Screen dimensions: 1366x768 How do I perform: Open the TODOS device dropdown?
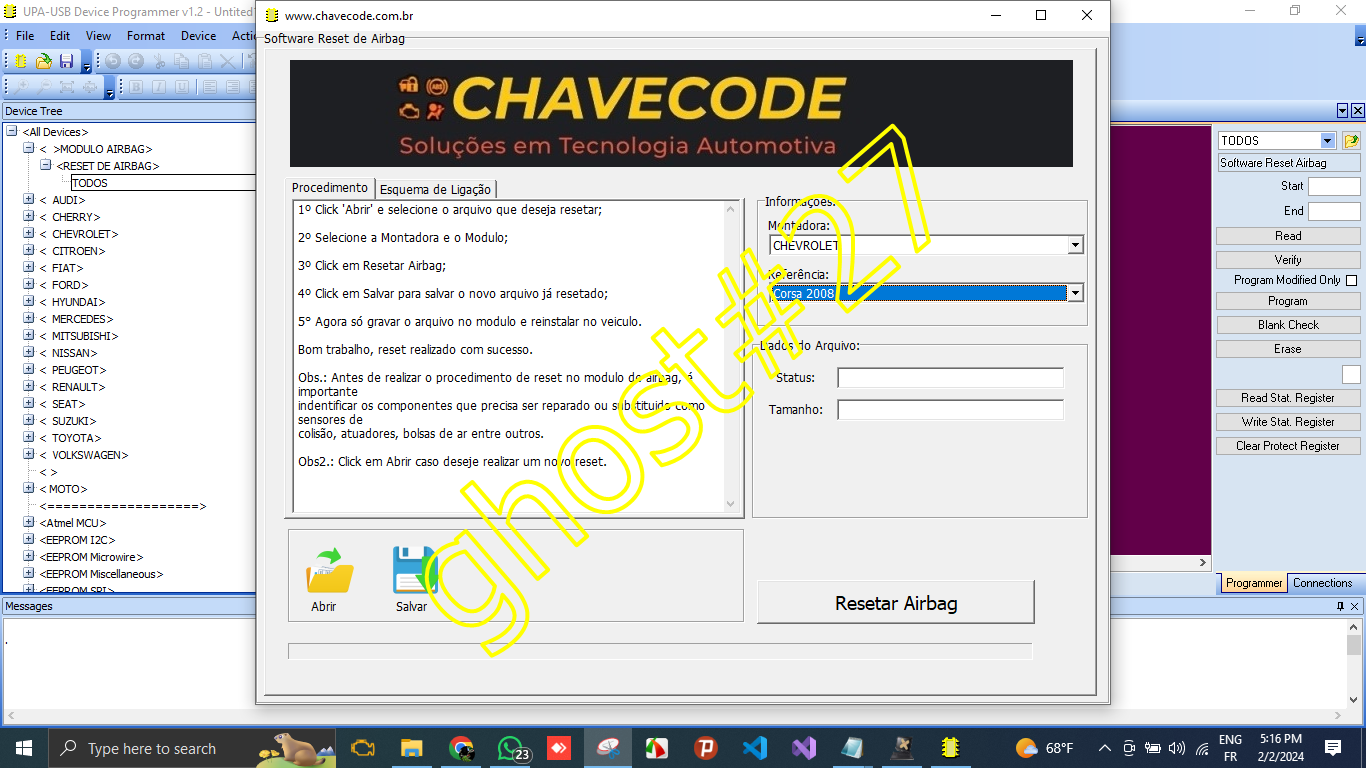[1327, 141]
